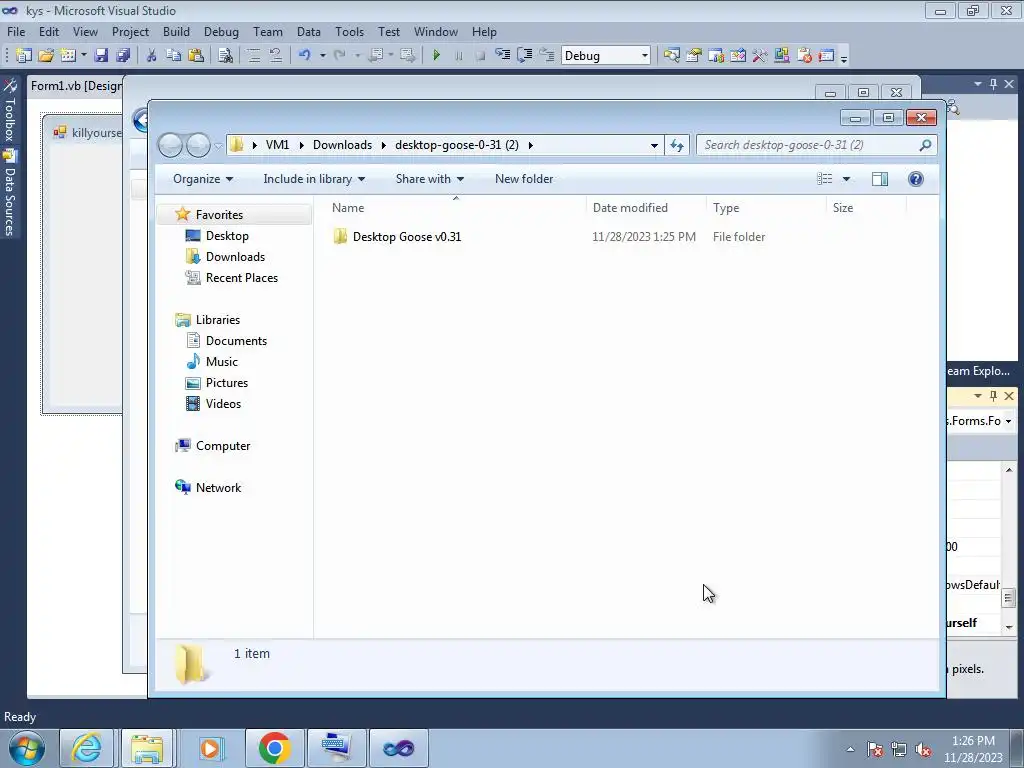Start debugging with the green play icon

437,56
